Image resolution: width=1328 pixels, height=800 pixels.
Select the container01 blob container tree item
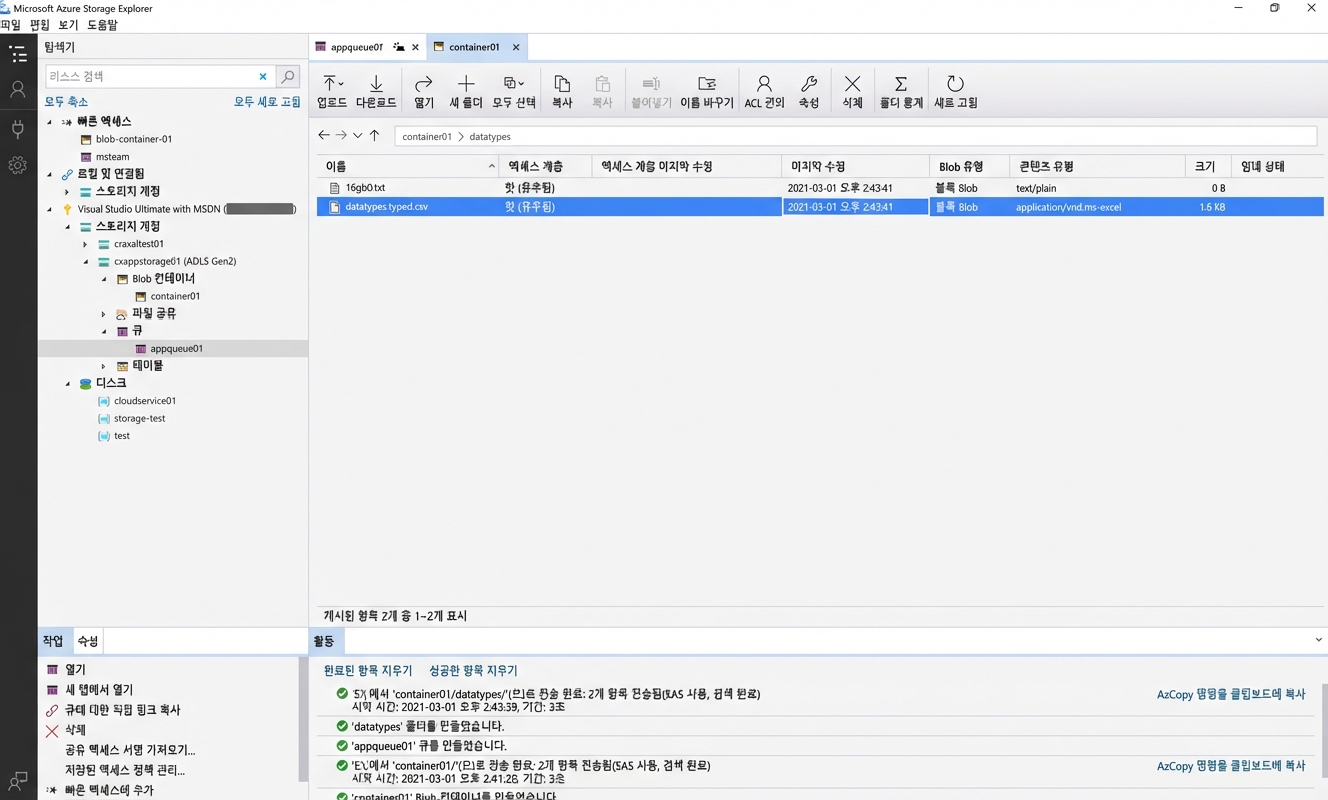pos(175,296)
